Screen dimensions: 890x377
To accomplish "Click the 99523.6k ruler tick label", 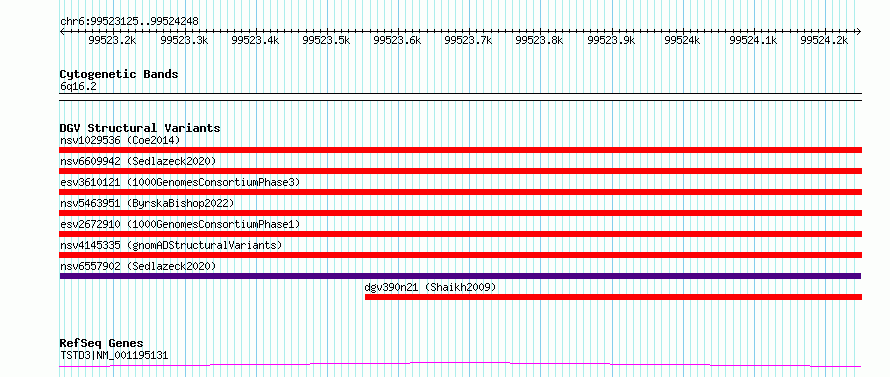I will click(397, 40).
